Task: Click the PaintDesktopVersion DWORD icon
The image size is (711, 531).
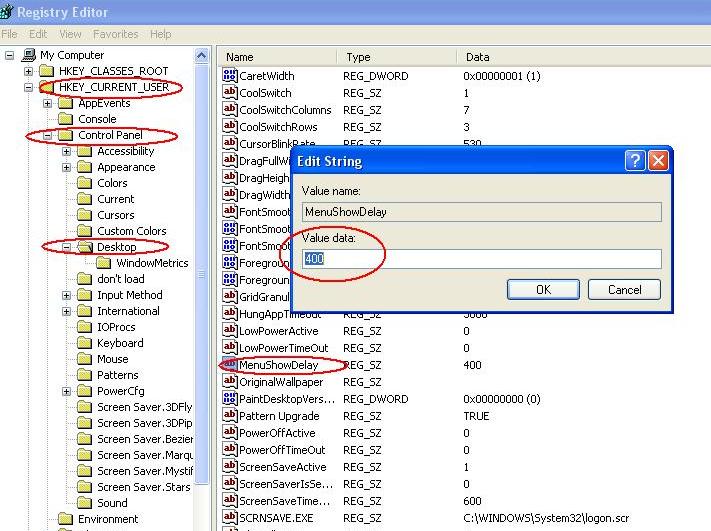Action: (230, 398)
